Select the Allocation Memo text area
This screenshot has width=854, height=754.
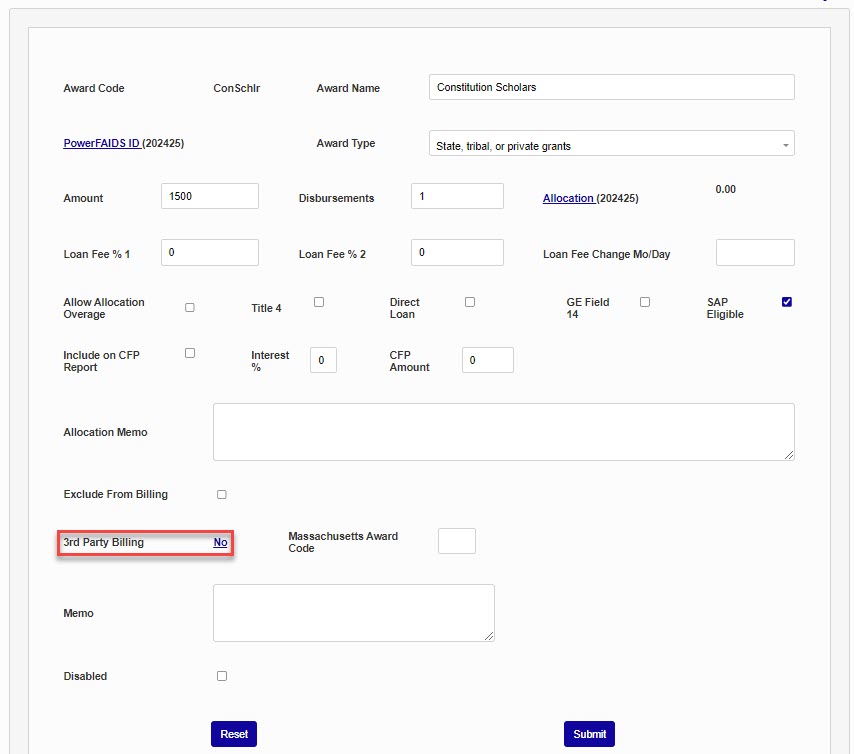click(503, 432)
